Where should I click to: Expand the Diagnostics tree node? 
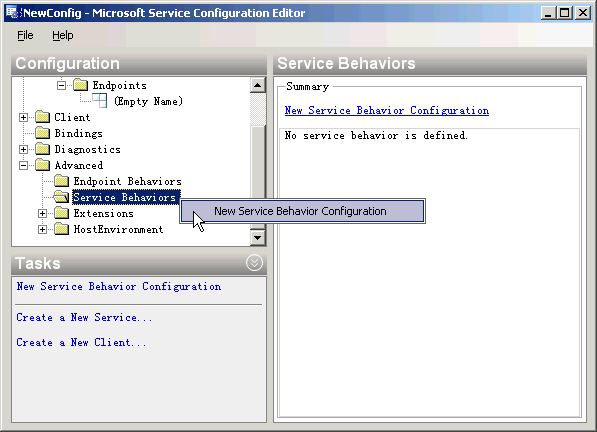23,149
